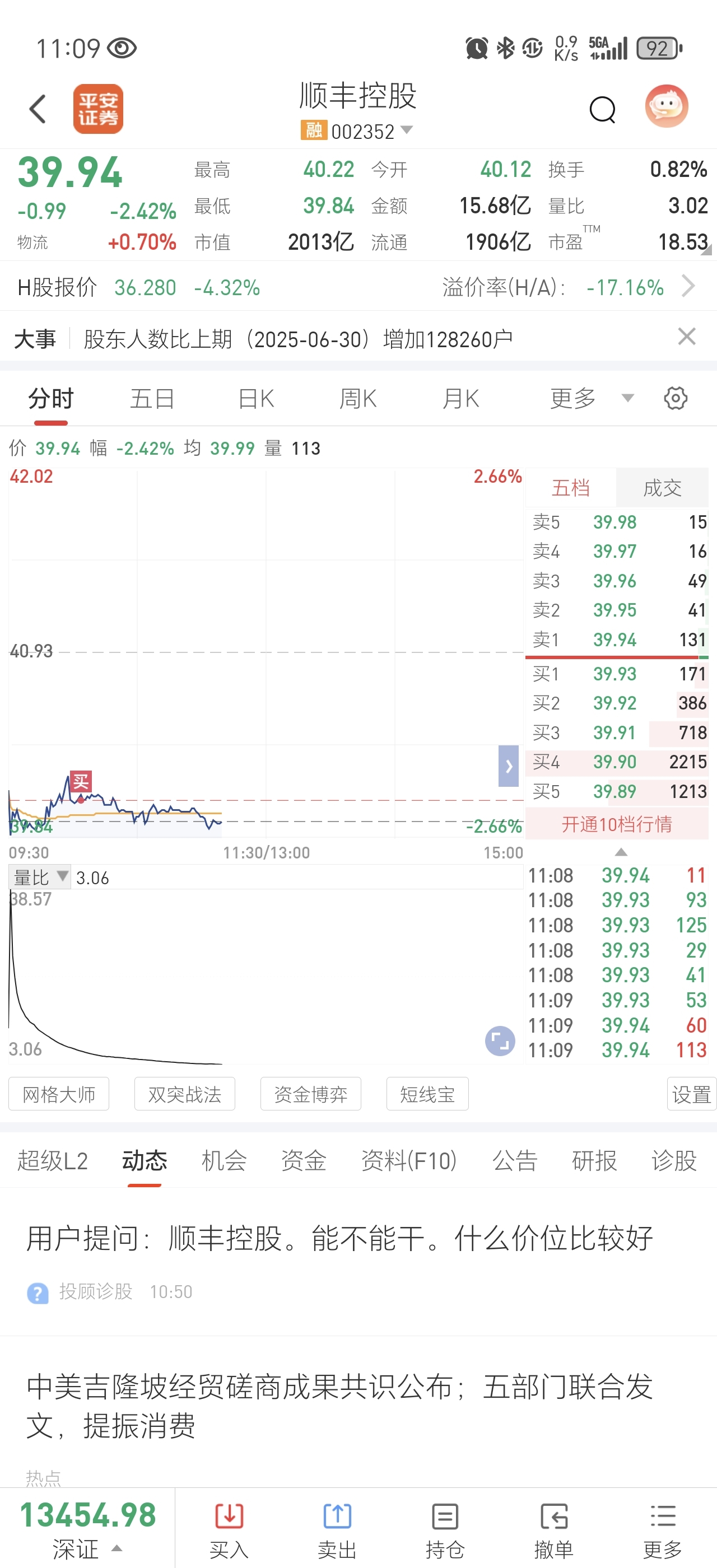This screenshot has width=717, height=1568.
Task: Switch to 公告 tab
Action: [x=515, y=1160]
